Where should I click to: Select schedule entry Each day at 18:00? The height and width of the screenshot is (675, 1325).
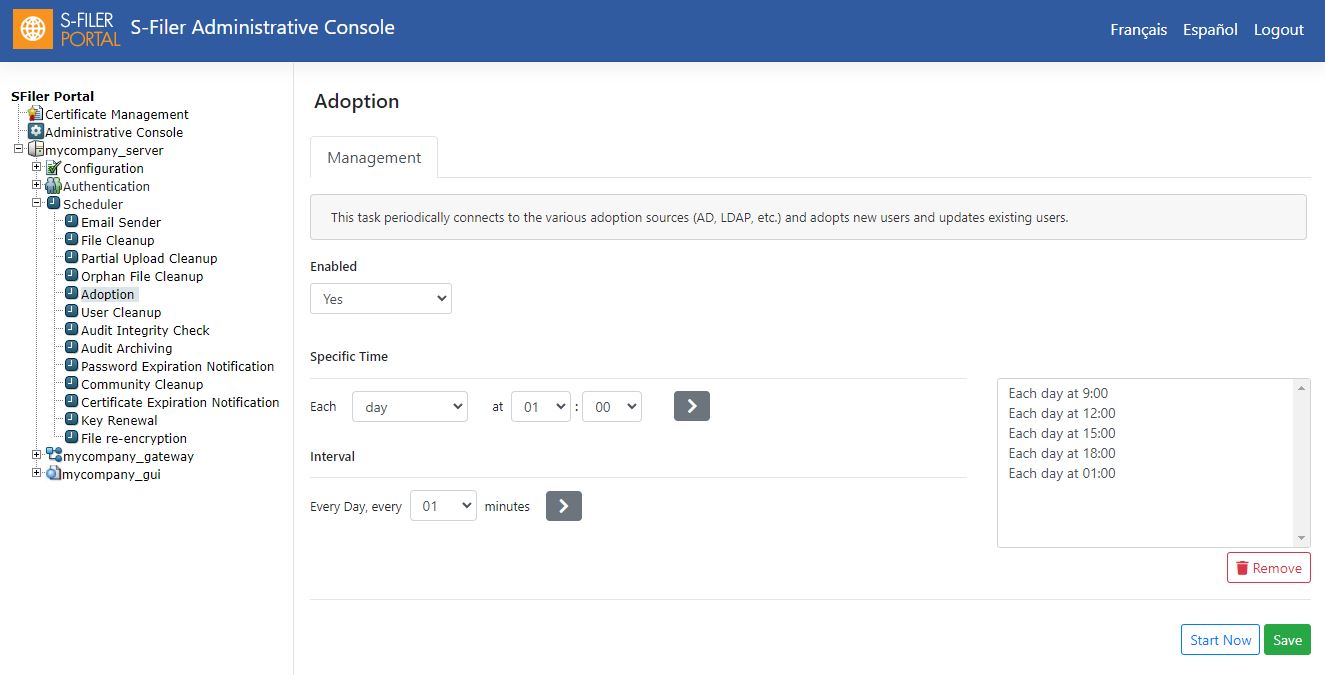[x=1062, y=453]
